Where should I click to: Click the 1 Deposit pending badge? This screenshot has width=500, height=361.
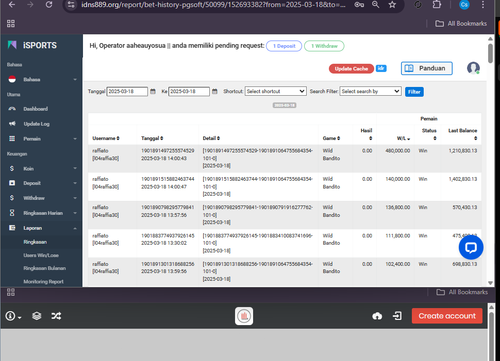[284, 46]
